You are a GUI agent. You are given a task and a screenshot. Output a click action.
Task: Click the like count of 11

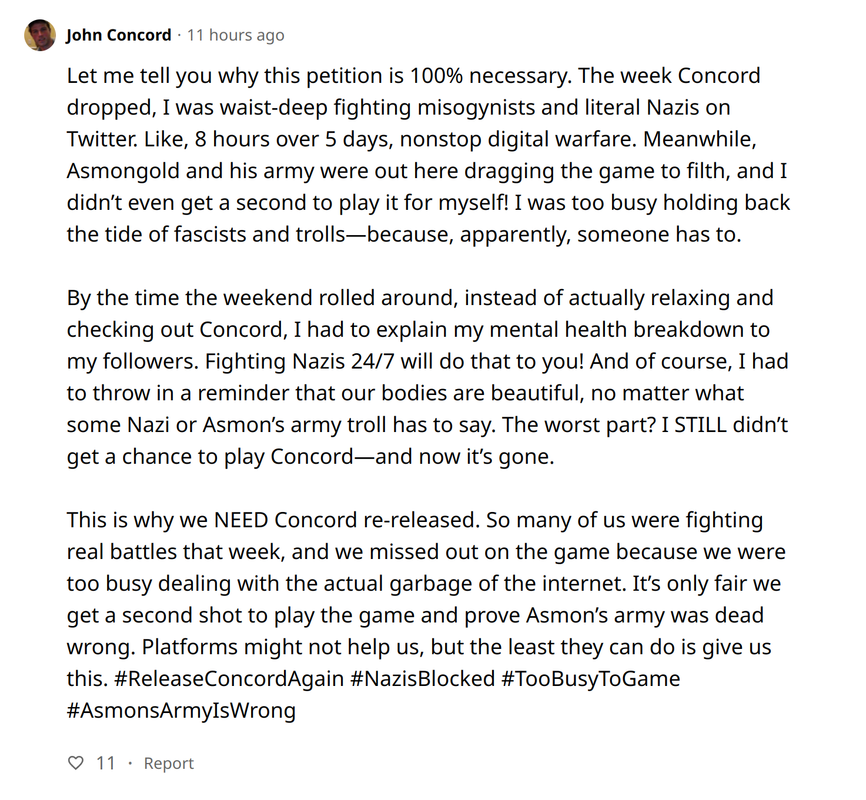(x=105, y=763)
